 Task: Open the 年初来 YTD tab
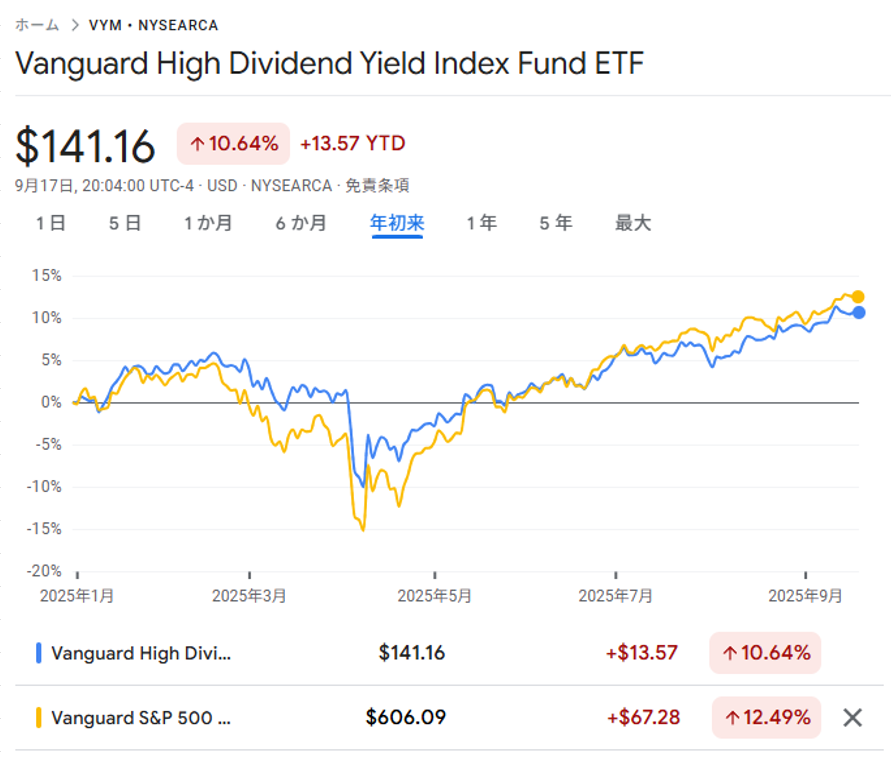tap(397, 223)
